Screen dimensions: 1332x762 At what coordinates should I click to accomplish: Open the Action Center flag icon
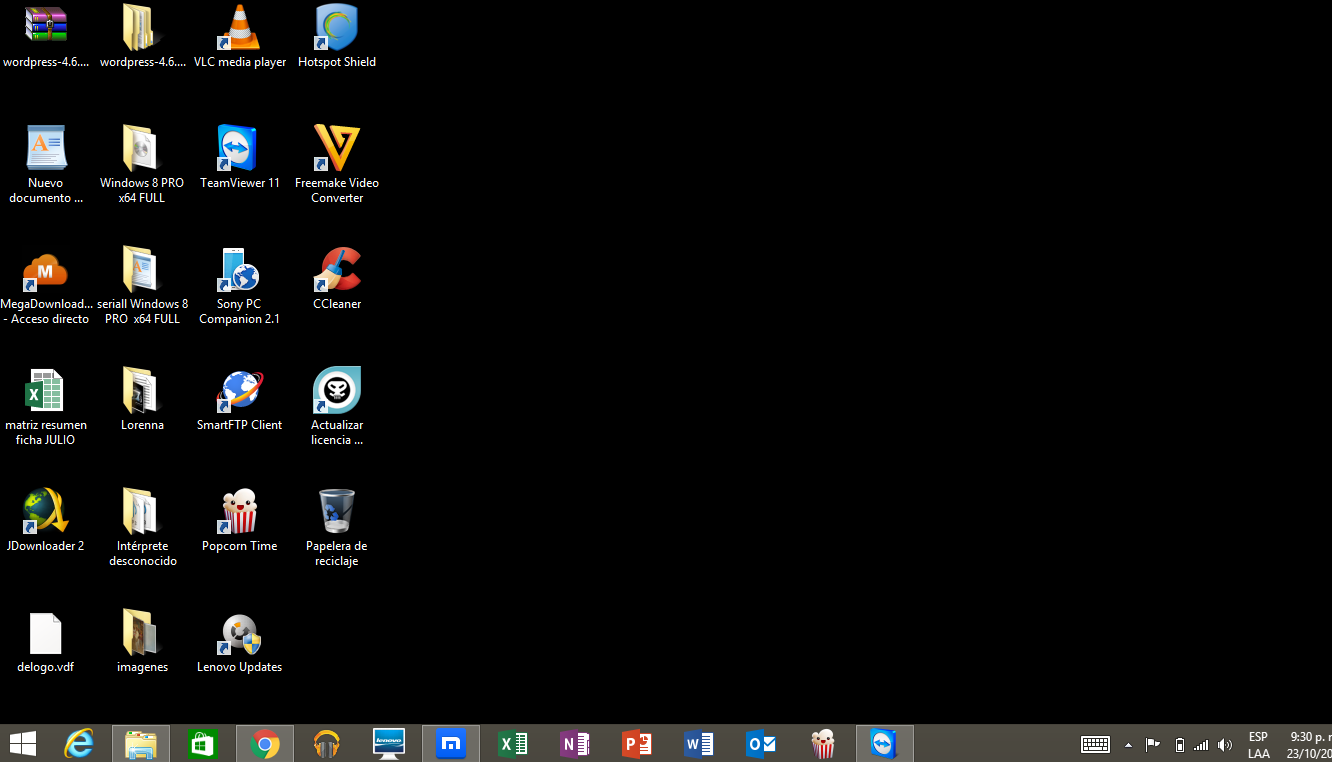coord(1152,745)
